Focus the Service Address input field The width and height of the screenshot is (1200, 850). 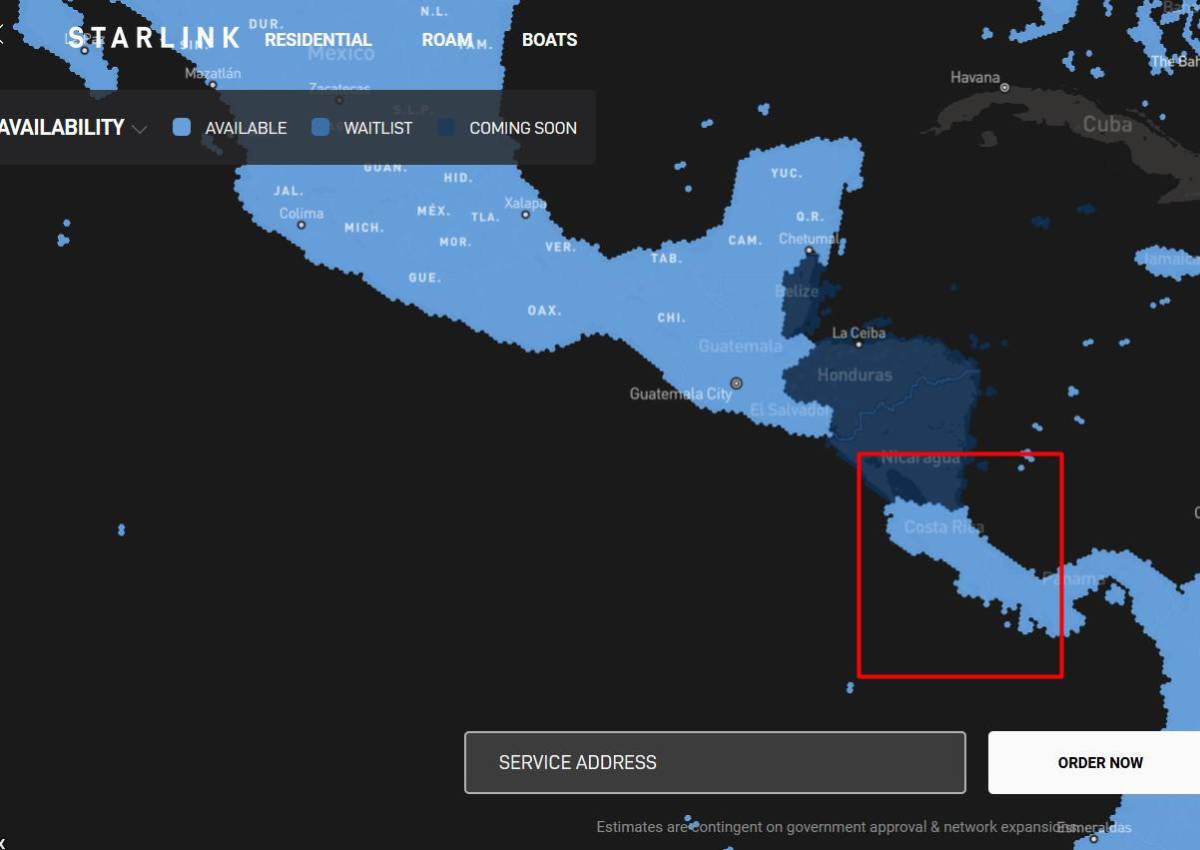click(715, 762)
